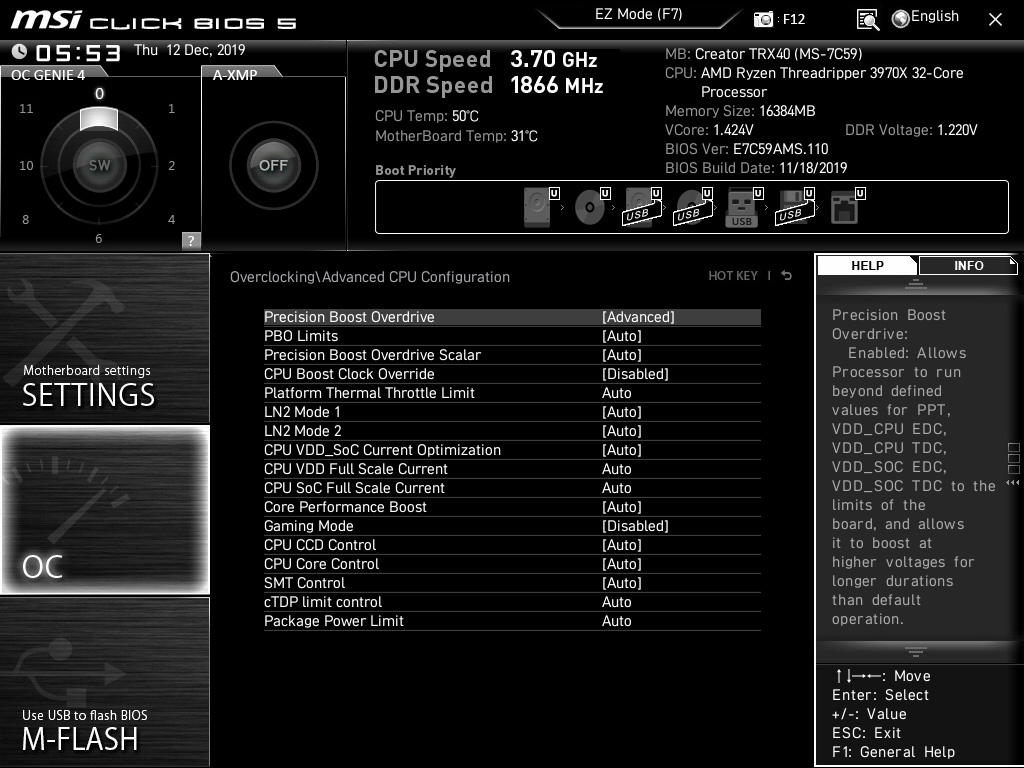This screenshot has width=1024, height=768.
Task: Select the CD/DVD boot device icon
Action: pos(590,207)
